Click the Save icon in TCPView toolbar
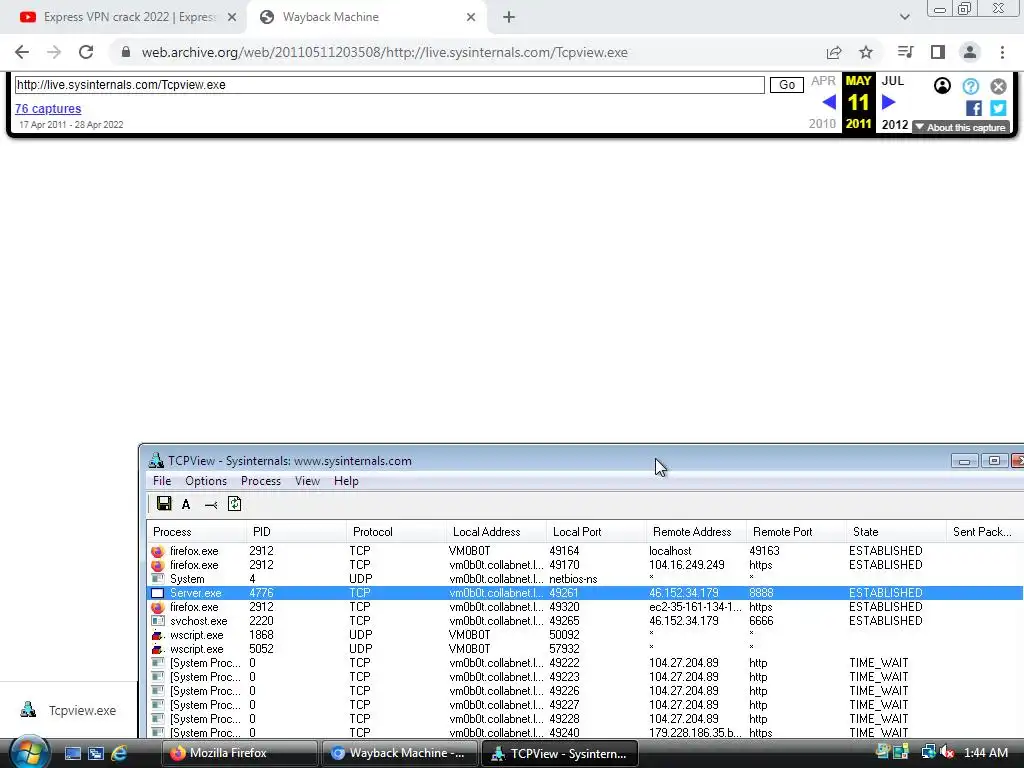The image size is (1024, 768). [164, 504]
